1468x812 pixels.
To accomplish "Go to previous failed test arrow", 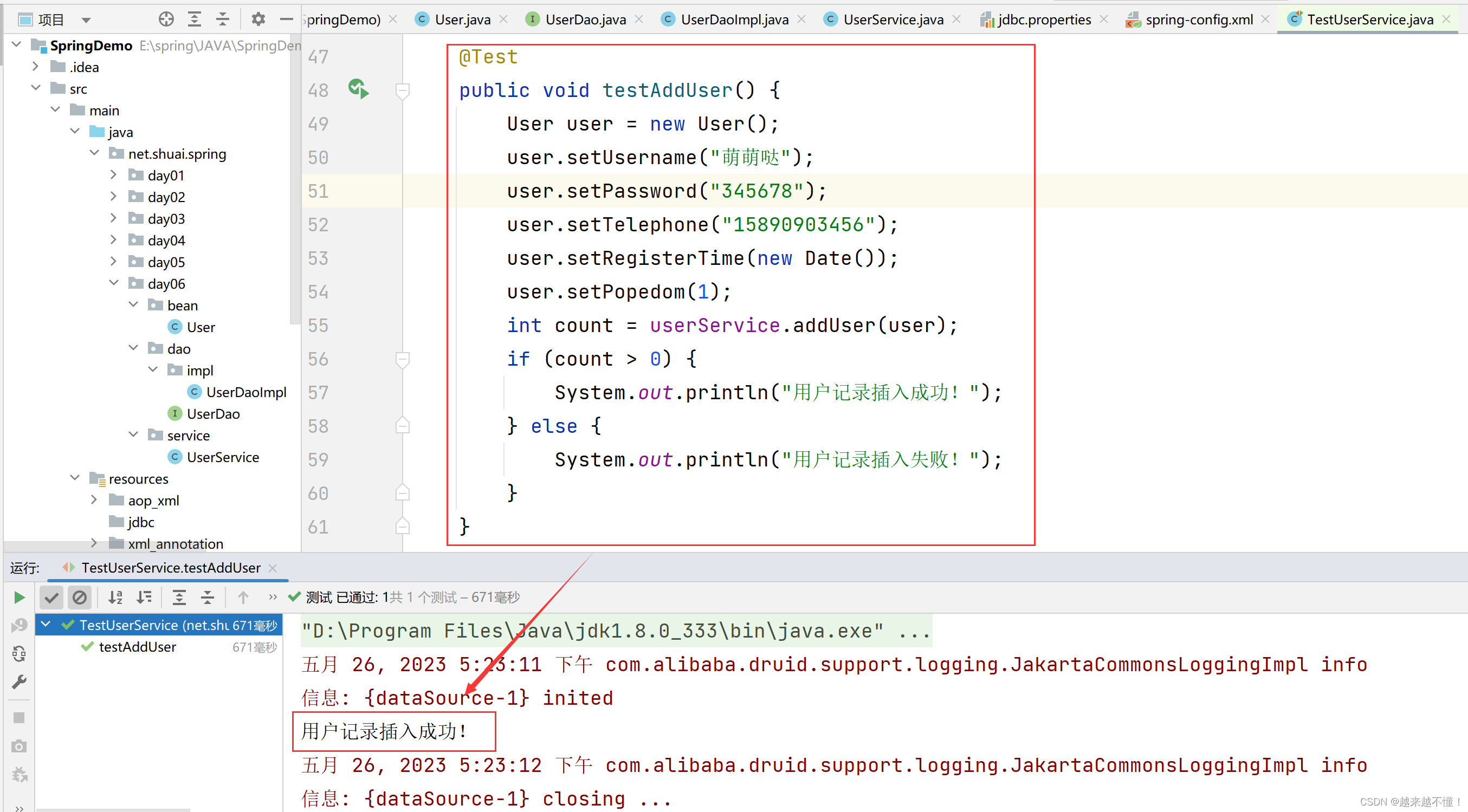I will [243, 597].
